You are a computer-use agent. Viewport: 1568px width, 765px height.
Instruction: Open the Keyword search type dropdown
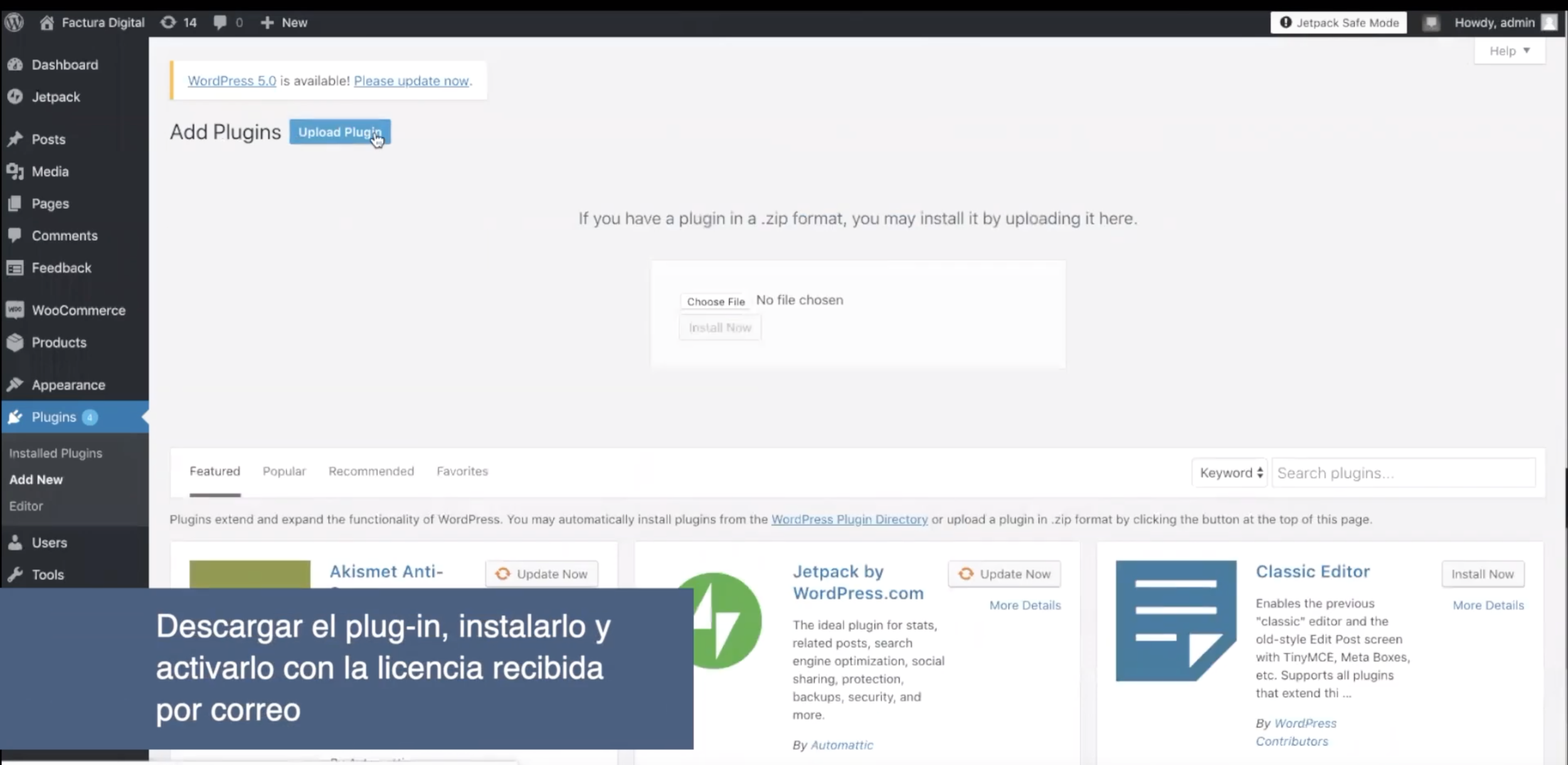(1229, 473)
